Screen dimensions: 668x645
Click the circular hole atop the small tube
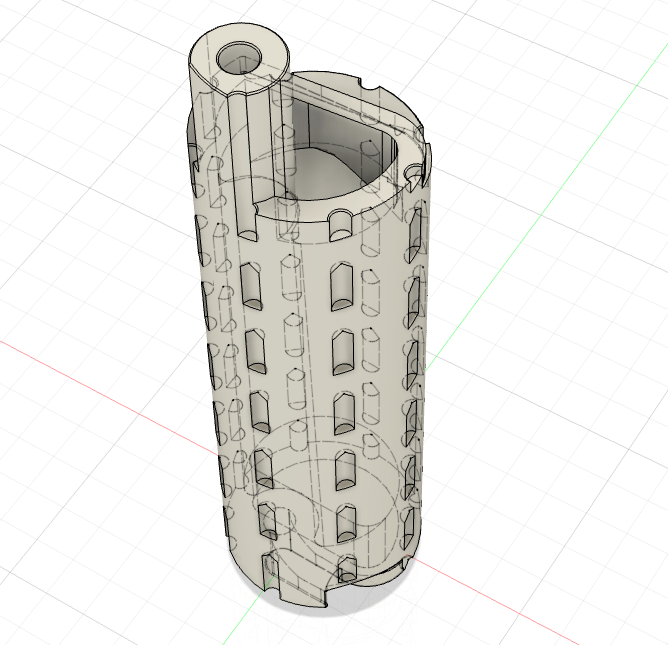(x=240, y=59)
